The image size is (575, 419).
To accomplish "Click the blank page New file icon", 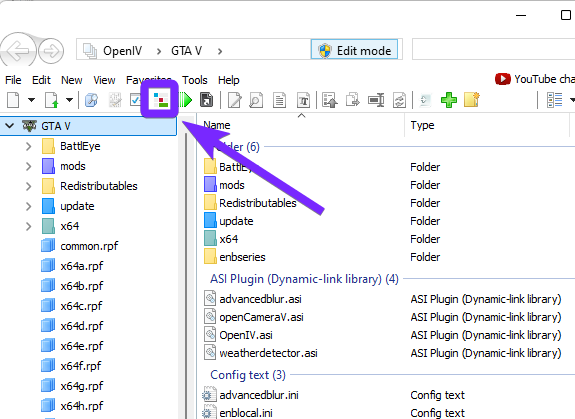I will coord(13,100).
